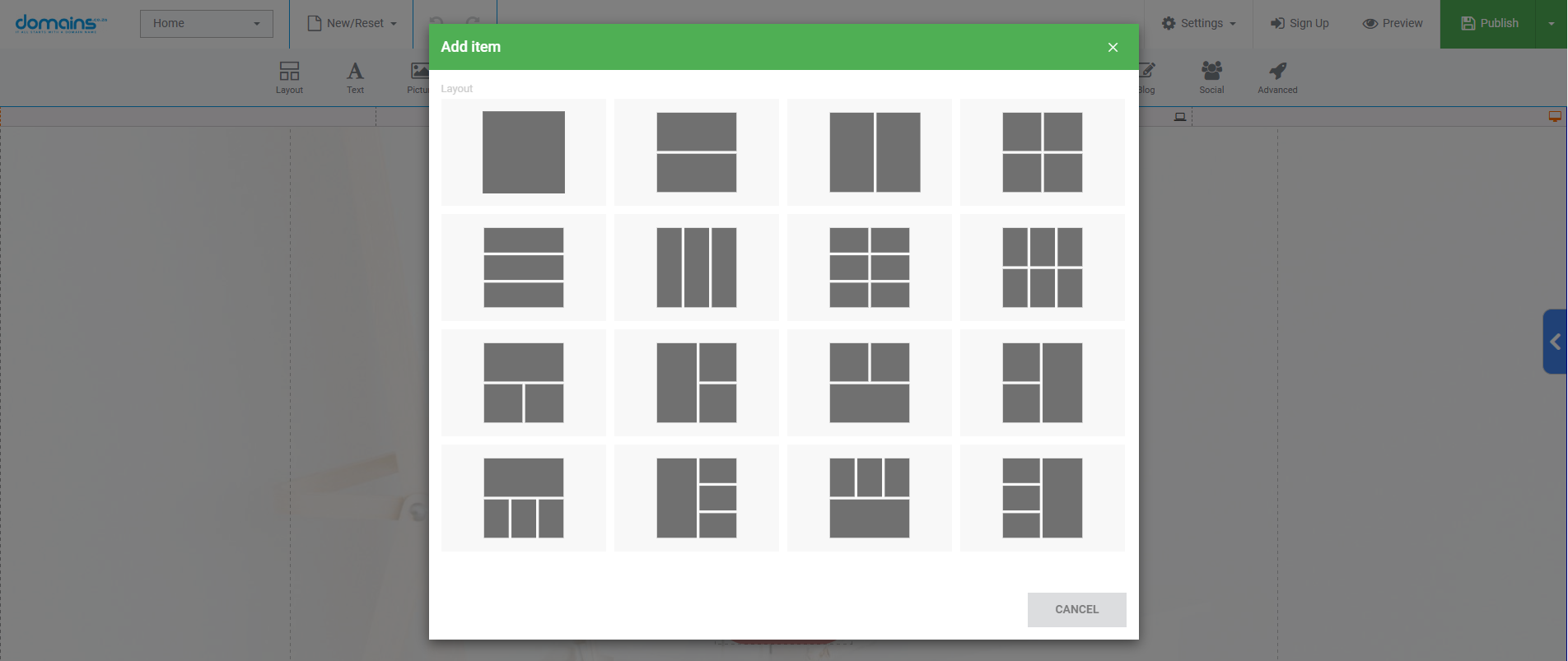The image size is (1568, 661).
Task: Select layout with wide top and two bottom blocks
Action: click(523, 383)
